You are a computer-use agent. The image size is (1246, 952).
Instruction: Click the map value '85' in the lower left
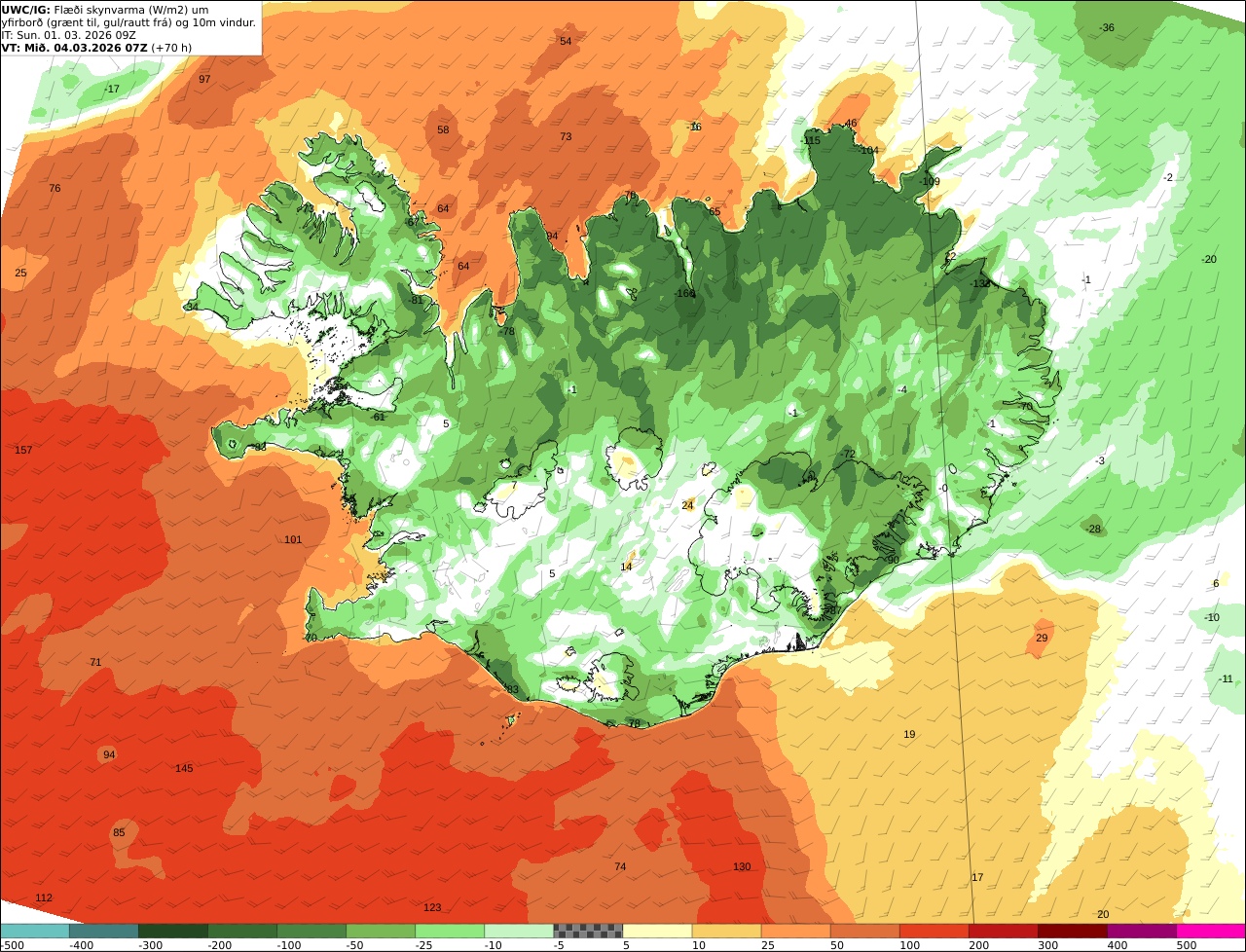pyautogui.click(x=119, y=833)
